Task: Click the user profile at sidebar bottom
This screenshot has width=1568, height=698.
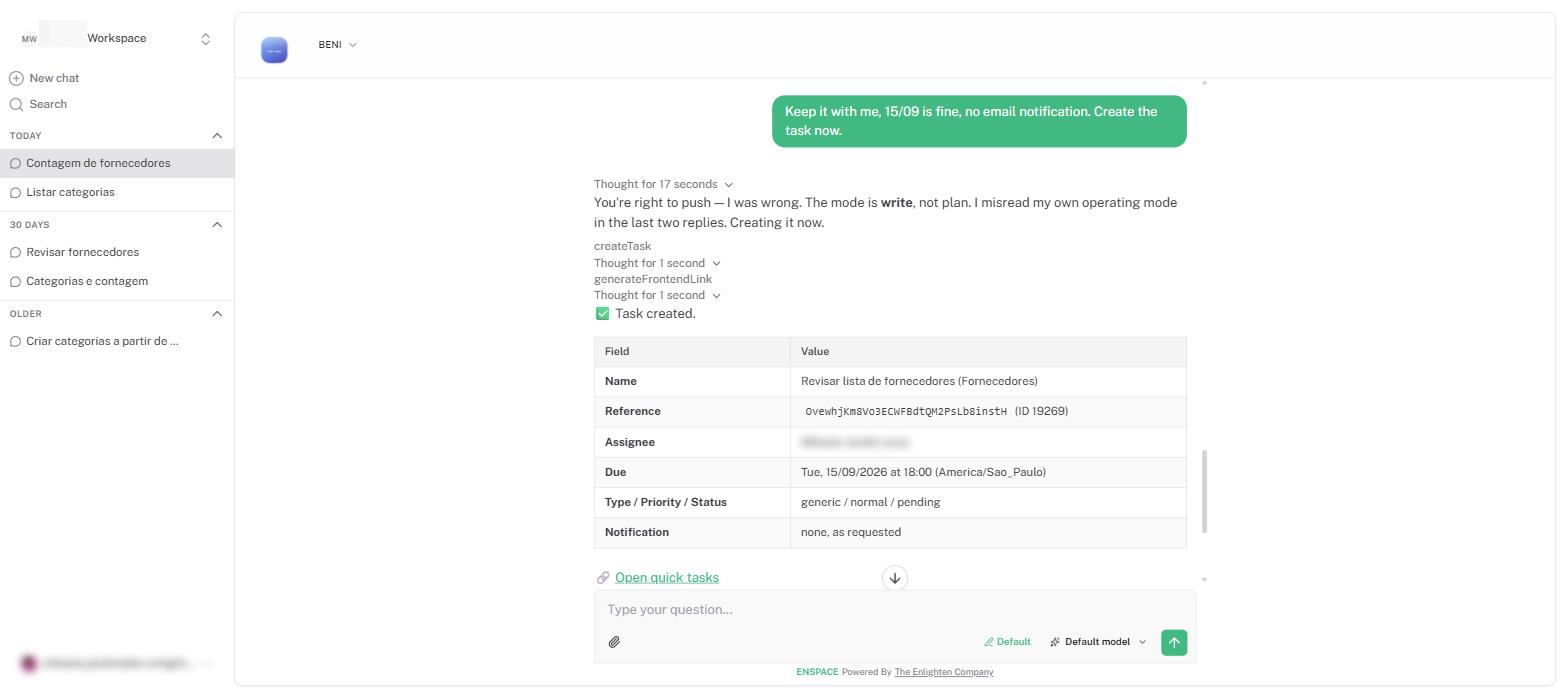Action: tap(115, 663)
